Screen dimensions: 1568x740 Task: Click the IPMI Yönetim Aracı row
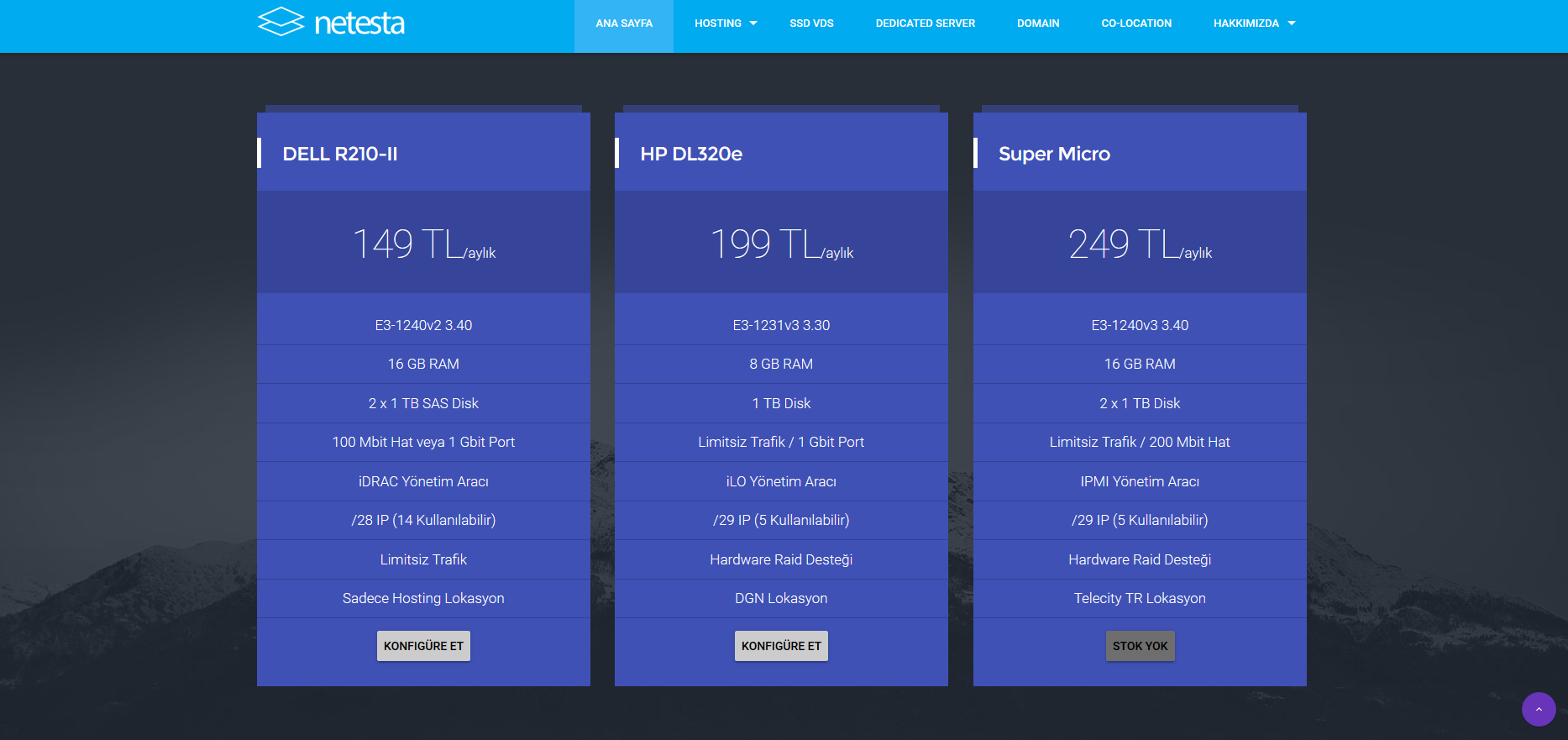(x=1140, y=481)
